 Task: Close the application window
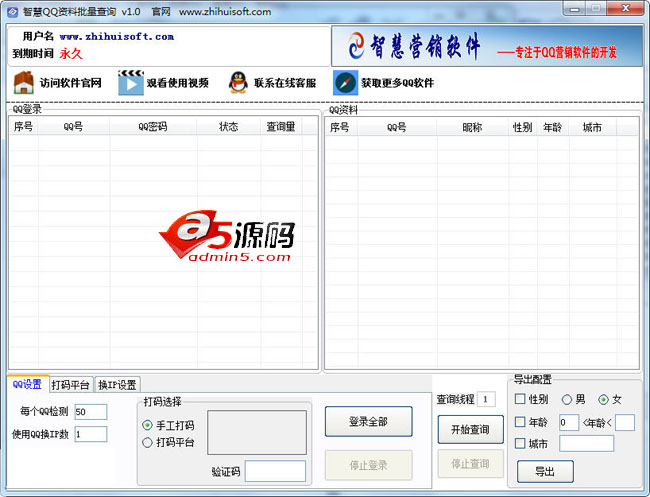tap(626, 9)
